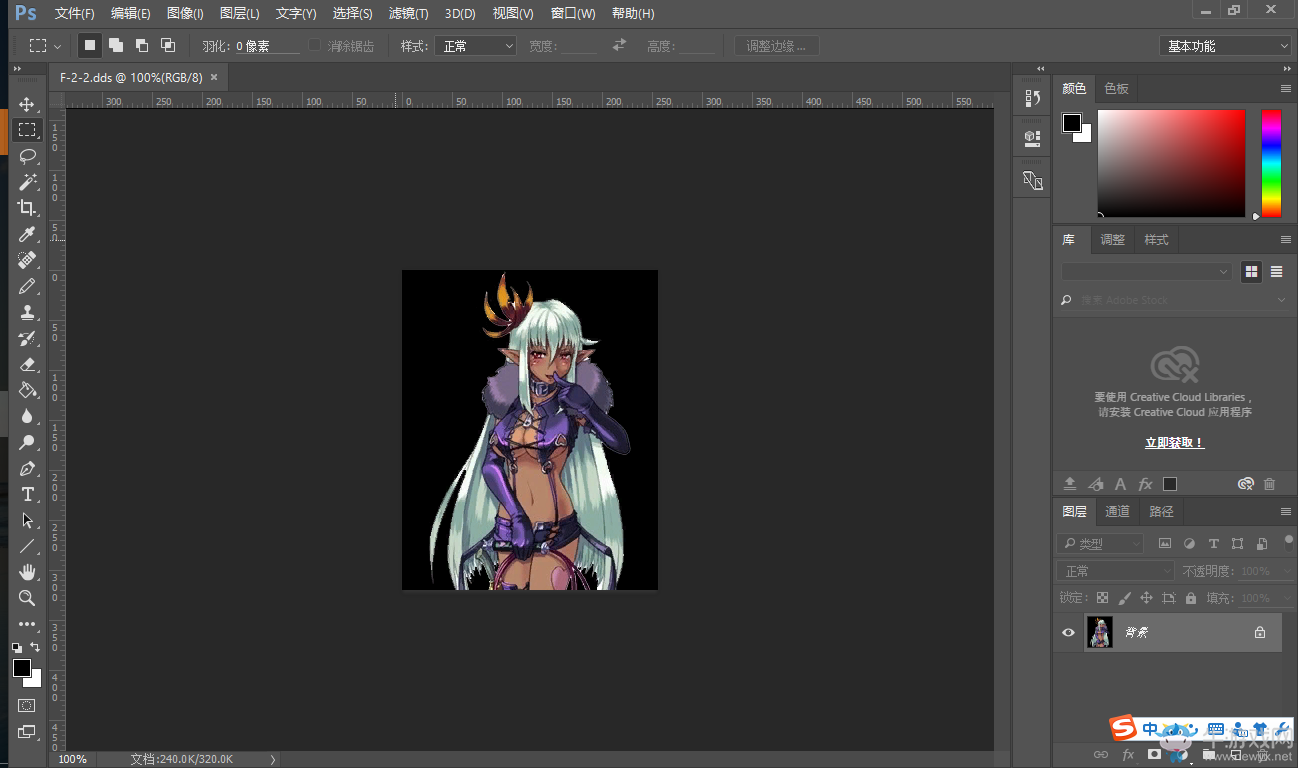Toggle Quick Mask mode
1298x768 pixels.
27,705
